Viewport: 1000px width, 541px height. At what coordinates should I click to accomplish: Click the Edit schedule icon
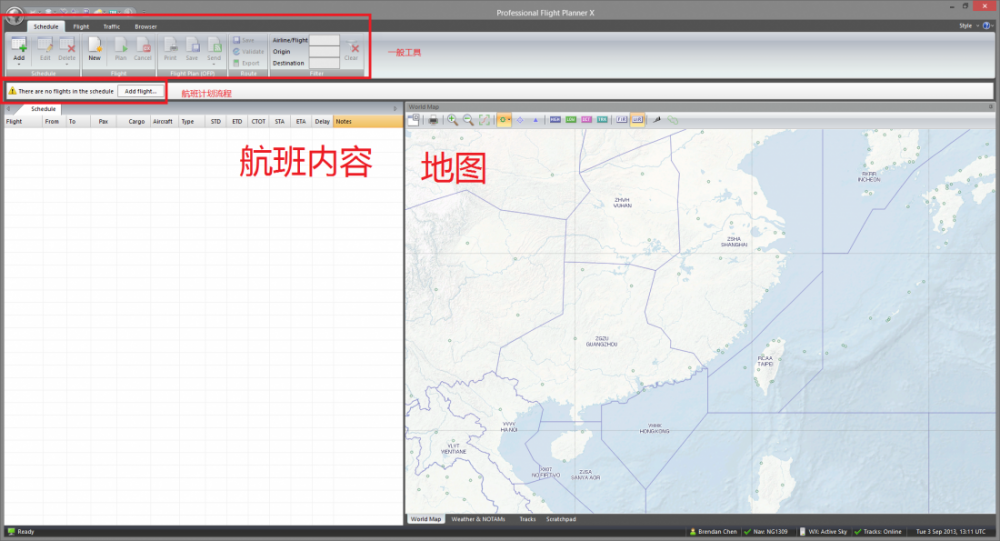click(x=45, y=46)
